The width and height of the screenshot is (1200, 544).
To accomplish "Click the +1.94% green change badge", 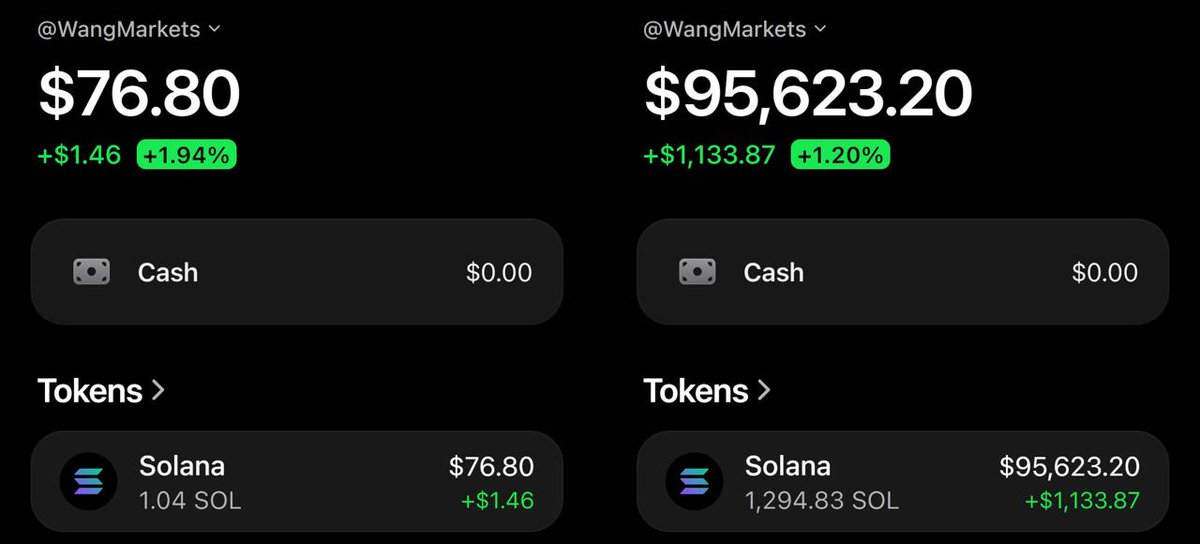I will 187,155.
